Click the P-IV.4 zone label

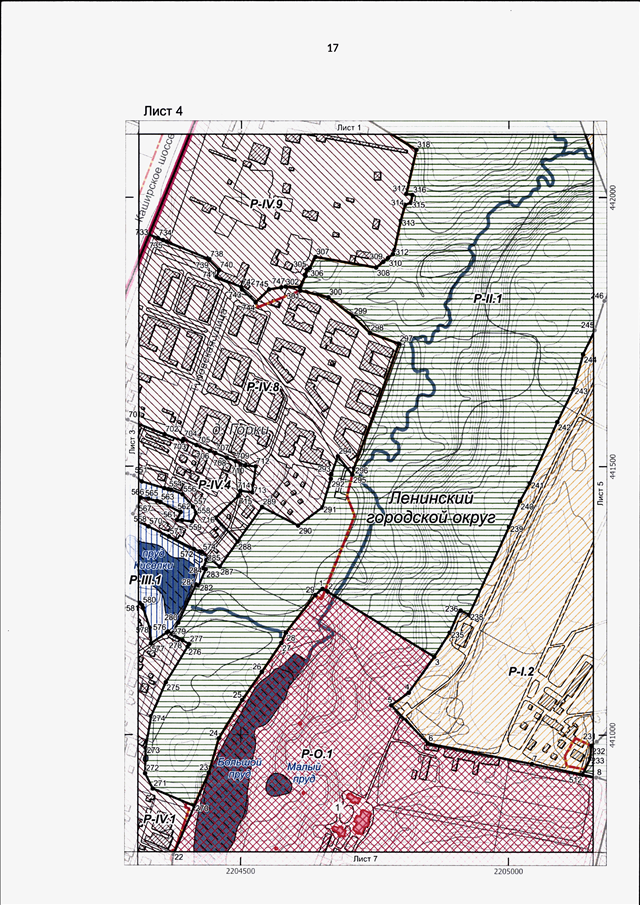pyautogui.click(x=214, y=485)
